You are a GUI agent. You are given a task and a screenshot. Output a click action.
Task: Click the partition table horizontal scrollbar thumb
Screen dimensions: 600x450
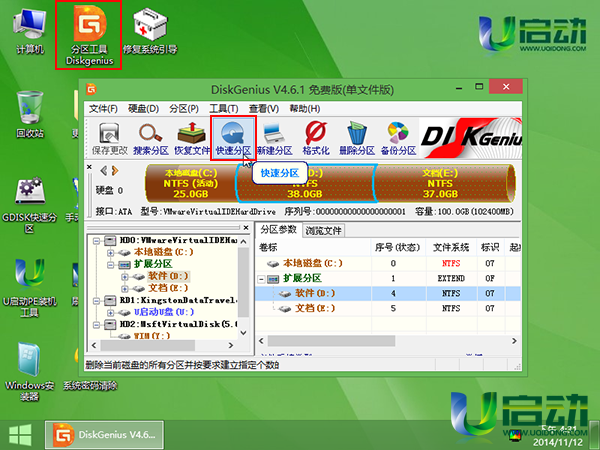click(331, 341)
